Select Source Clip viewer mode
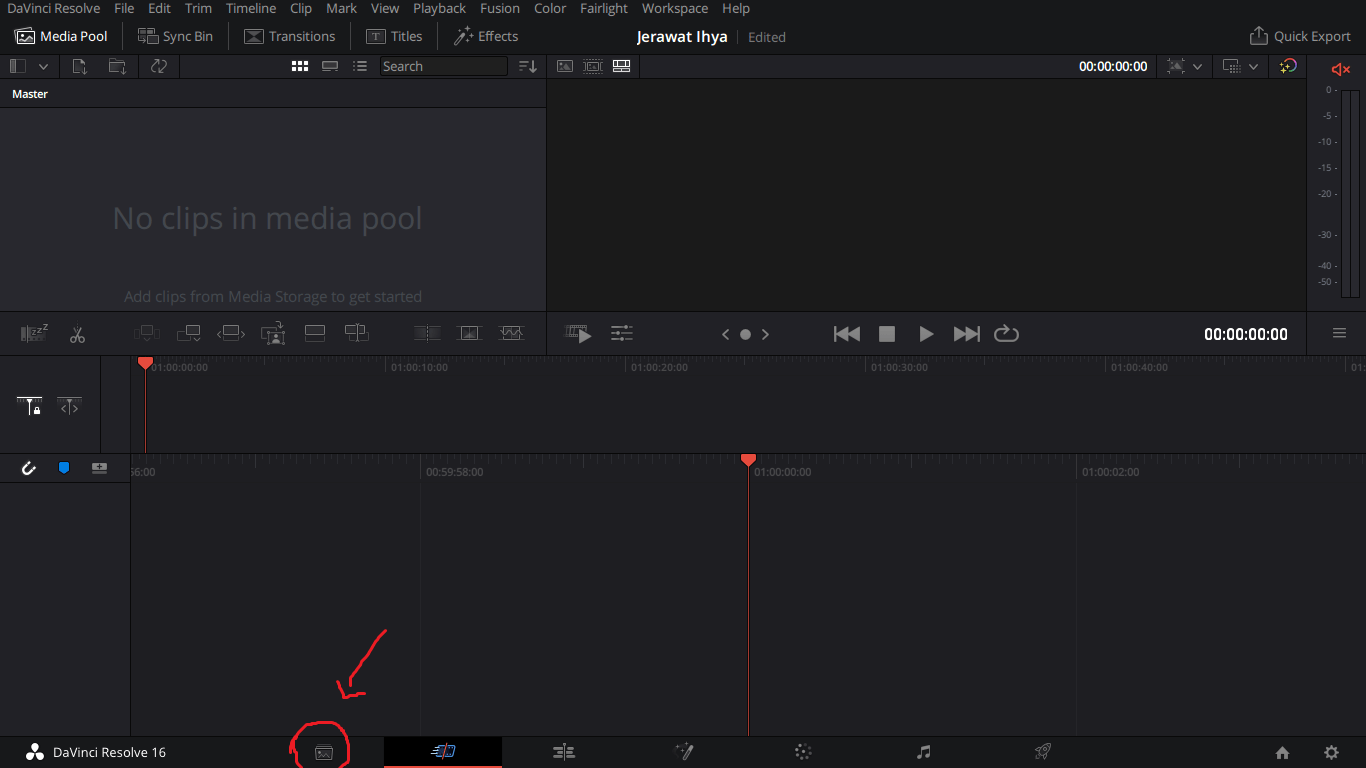This screenshot has width=1366, height=768. pyautogui.click(x=565, y=66)
